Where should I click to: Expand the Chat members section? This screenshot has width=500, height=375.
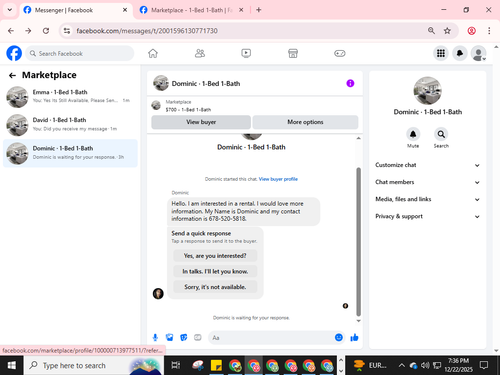point(427,182)
